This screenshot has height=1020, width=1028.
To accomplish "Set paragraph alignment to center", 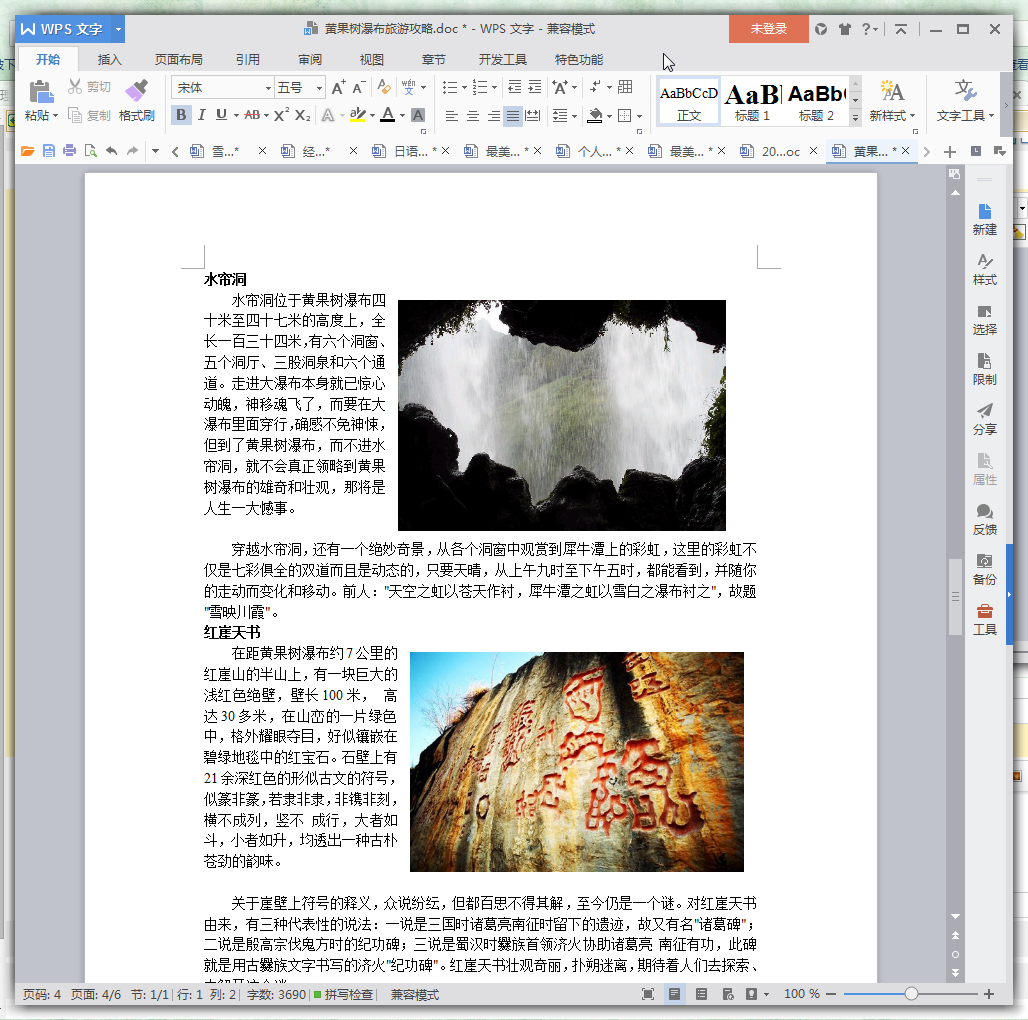I will 473,116.
